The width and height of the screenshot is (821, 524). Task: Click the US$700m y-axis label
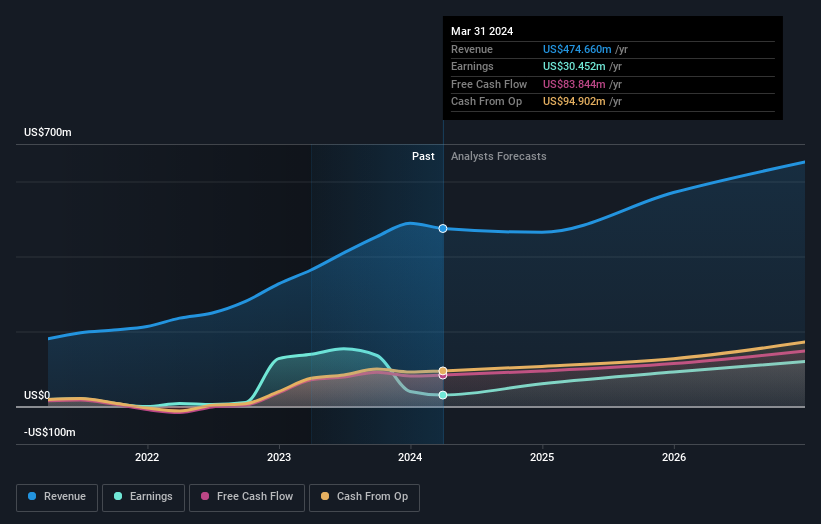(48, 132)
